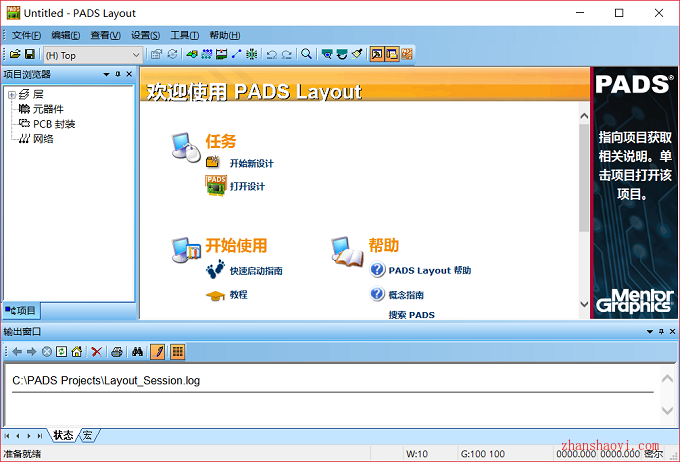Toggle the Output Window toolbar button
Screen dimensions: 680x462
[377, 54]
